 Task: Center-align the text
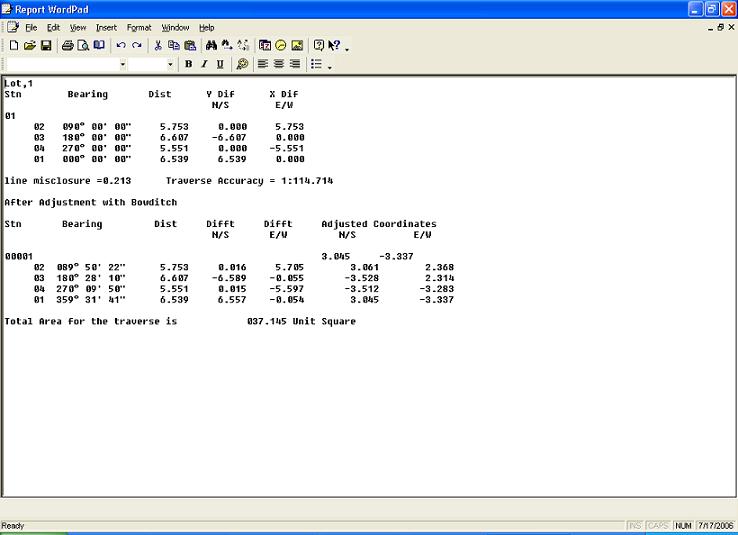tap(279, 64)
